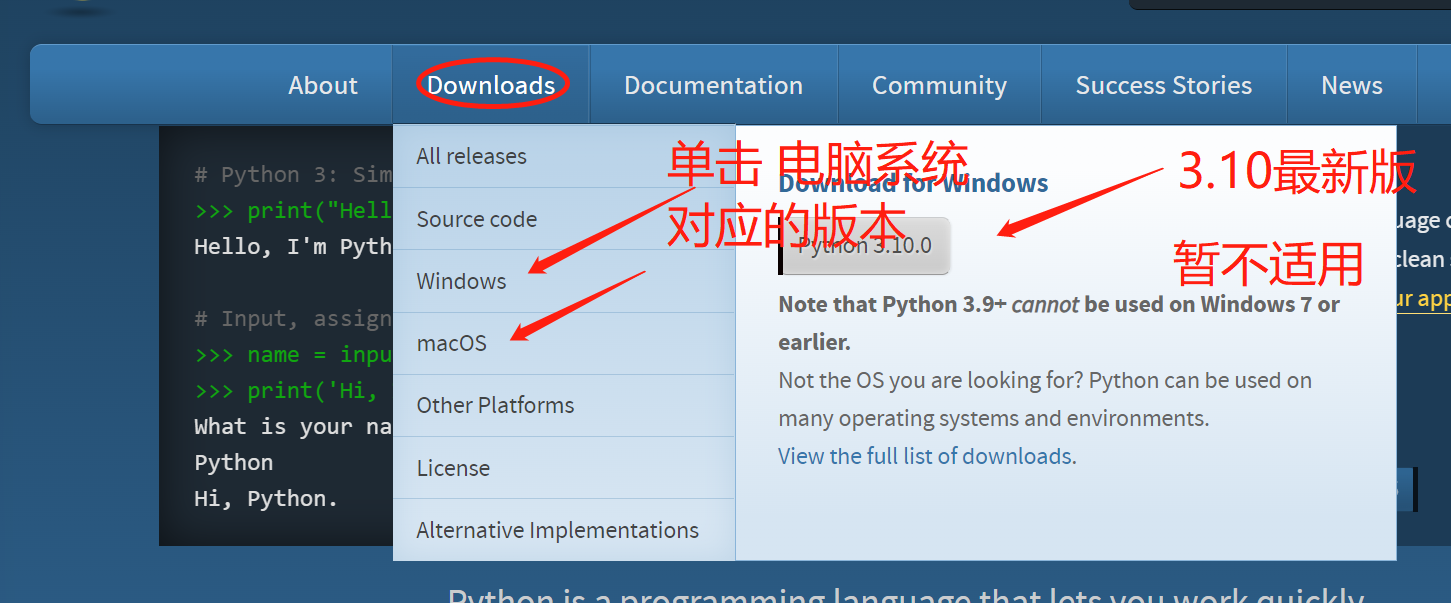The width and height of the screenshot is (1451, 603).
Task: Click the "What is your na" output line
Action: click(x=293, y=426)
